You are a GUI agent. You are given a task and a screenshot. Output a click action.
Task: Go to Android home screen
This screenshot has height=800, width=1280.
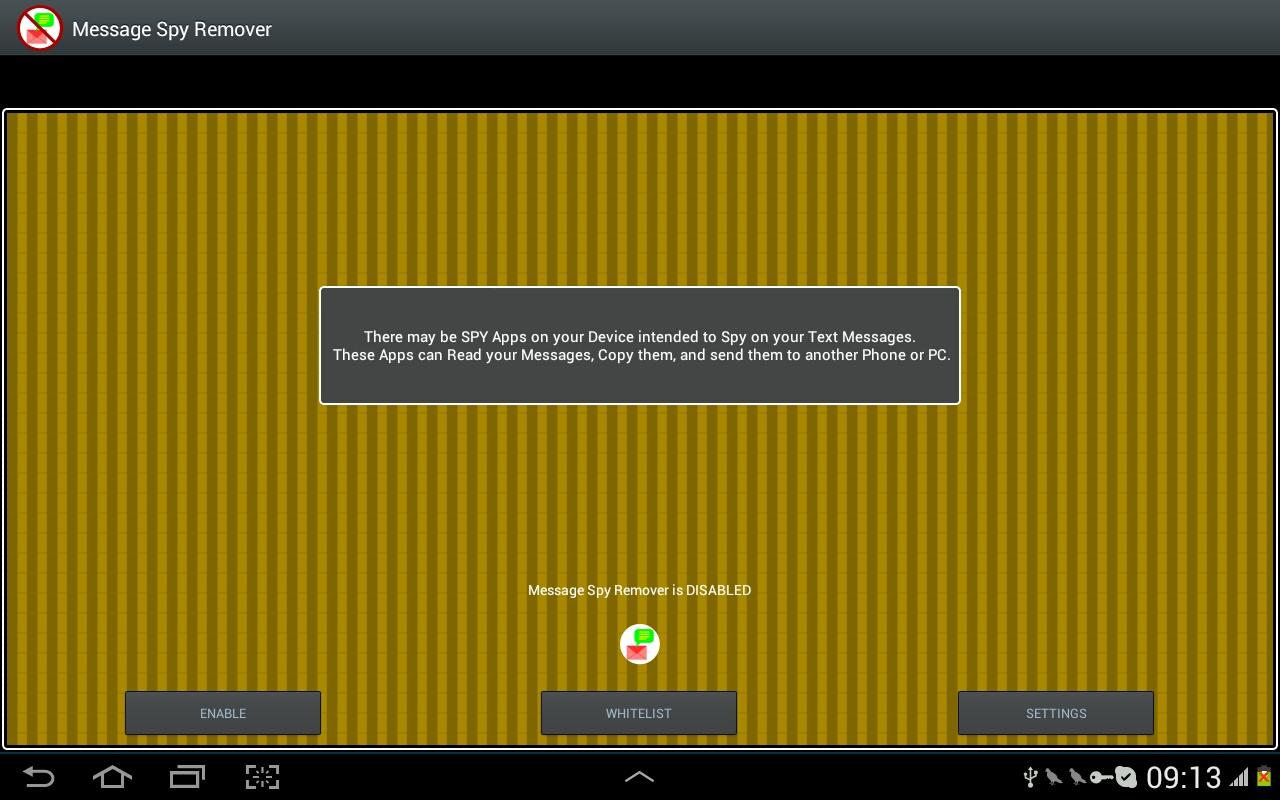(x=112, y=777)
